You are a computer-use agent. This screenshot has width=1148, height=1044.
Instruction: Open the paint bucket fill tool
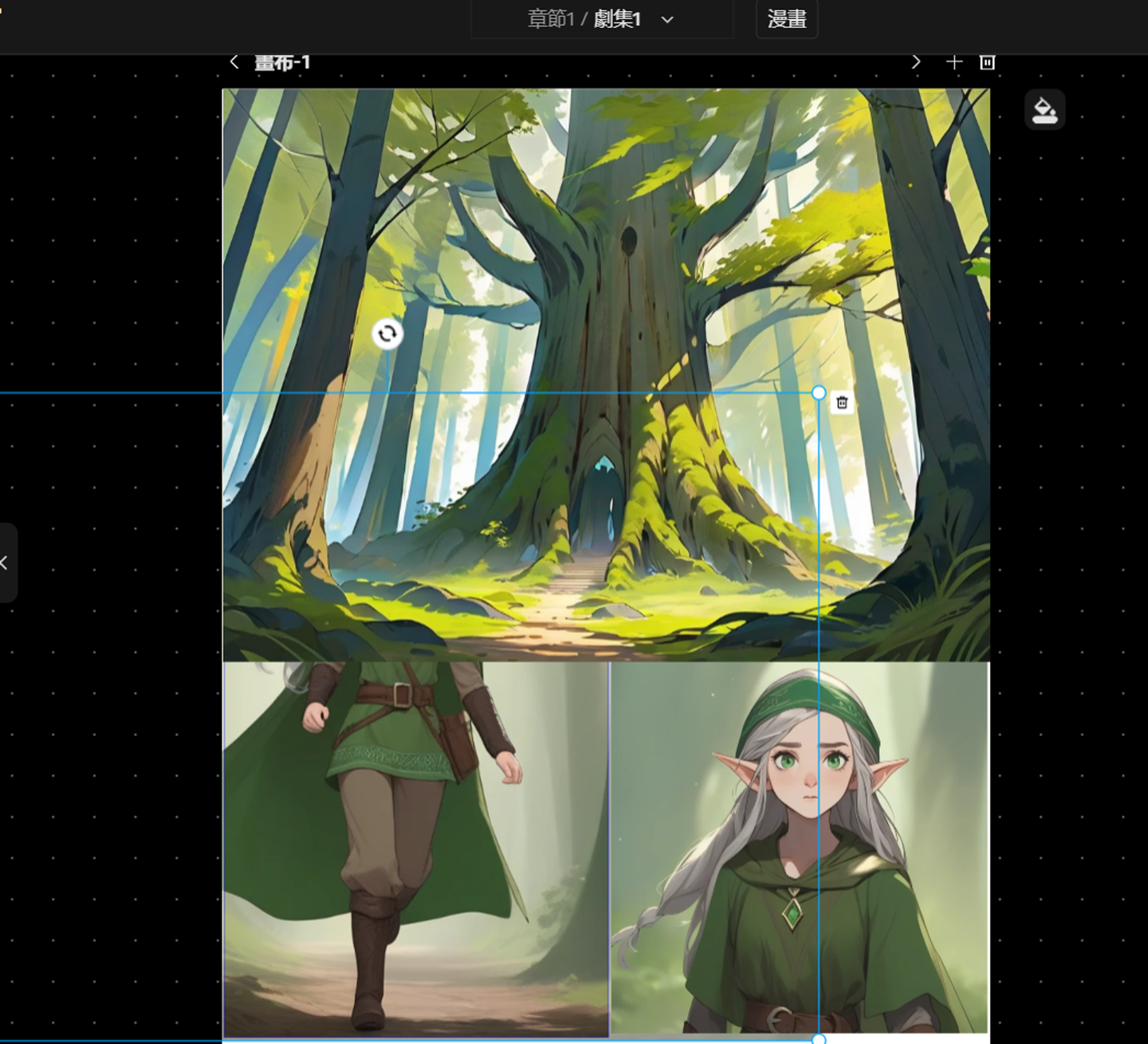pos(1044,109)
